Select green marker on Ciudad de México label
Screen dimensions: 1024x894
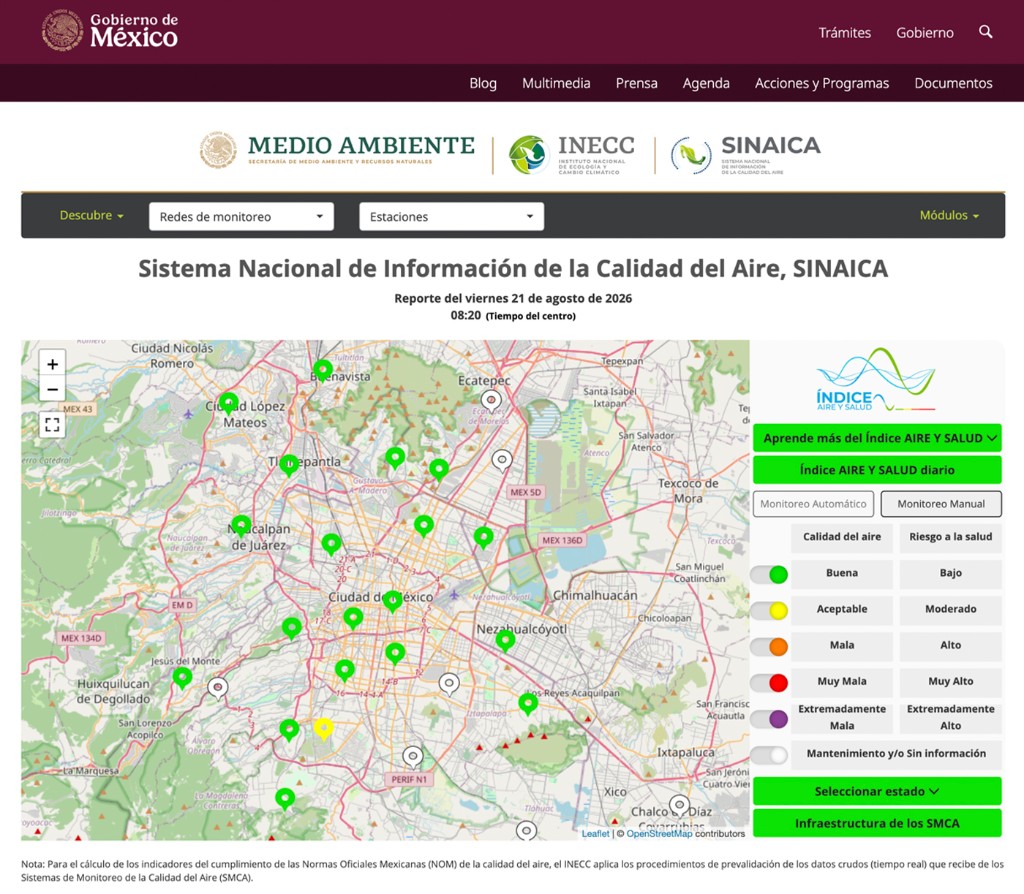click(392, 600)
